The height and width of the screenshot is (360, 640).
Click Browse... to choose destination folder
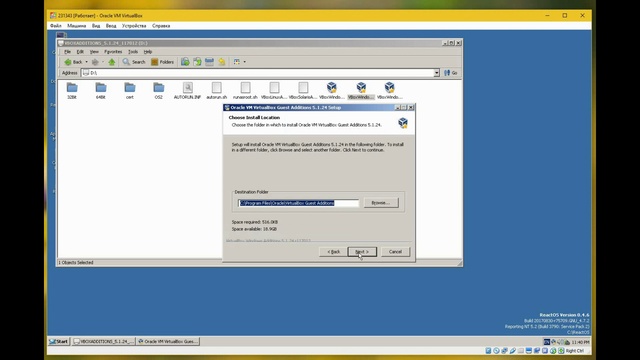[381, 203]
